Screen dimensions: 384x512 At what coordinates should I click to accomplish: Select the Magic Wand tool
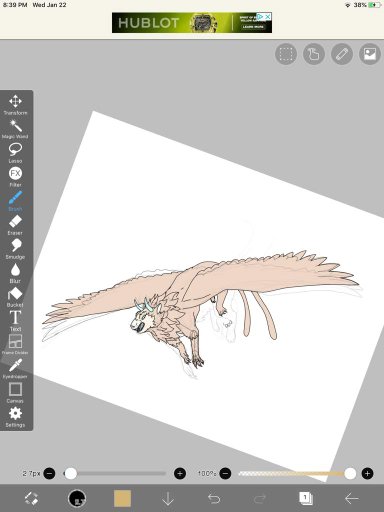15,129
